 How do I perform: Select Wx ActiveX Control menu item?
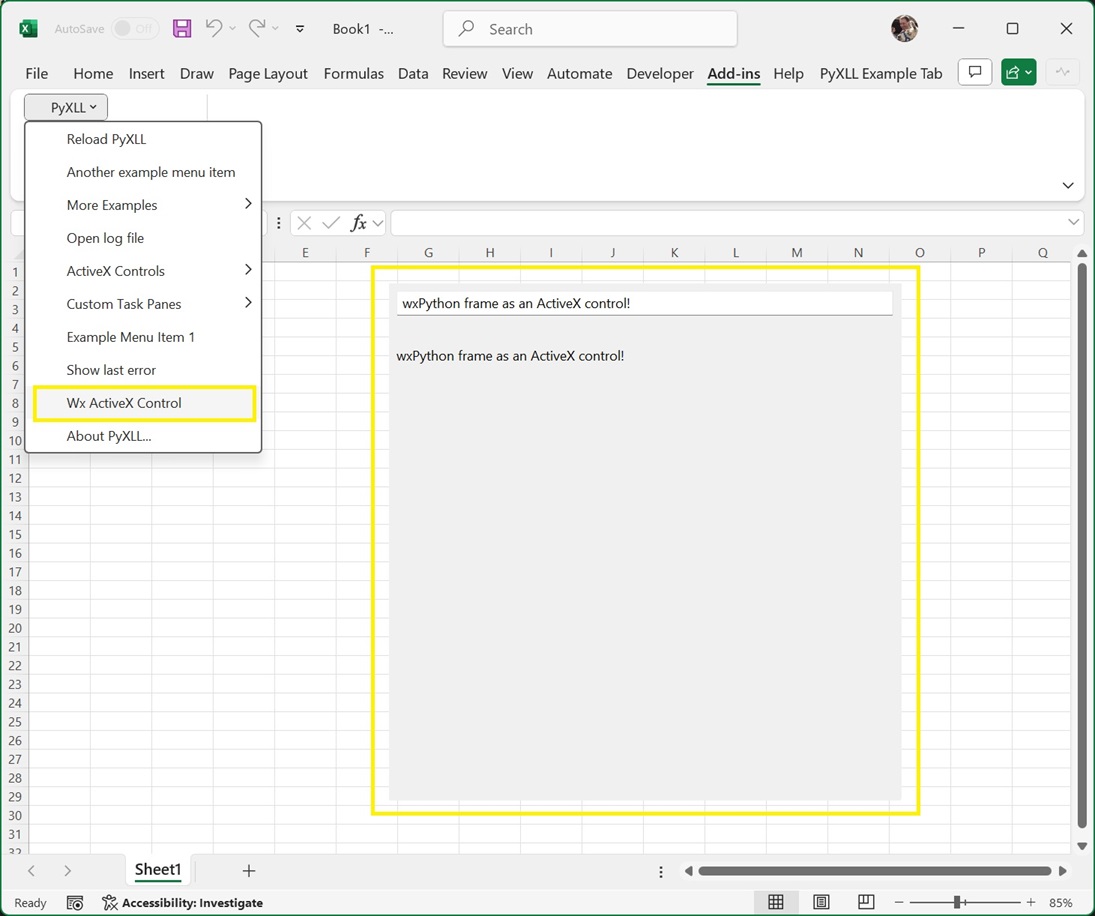(x=143, y=403)
